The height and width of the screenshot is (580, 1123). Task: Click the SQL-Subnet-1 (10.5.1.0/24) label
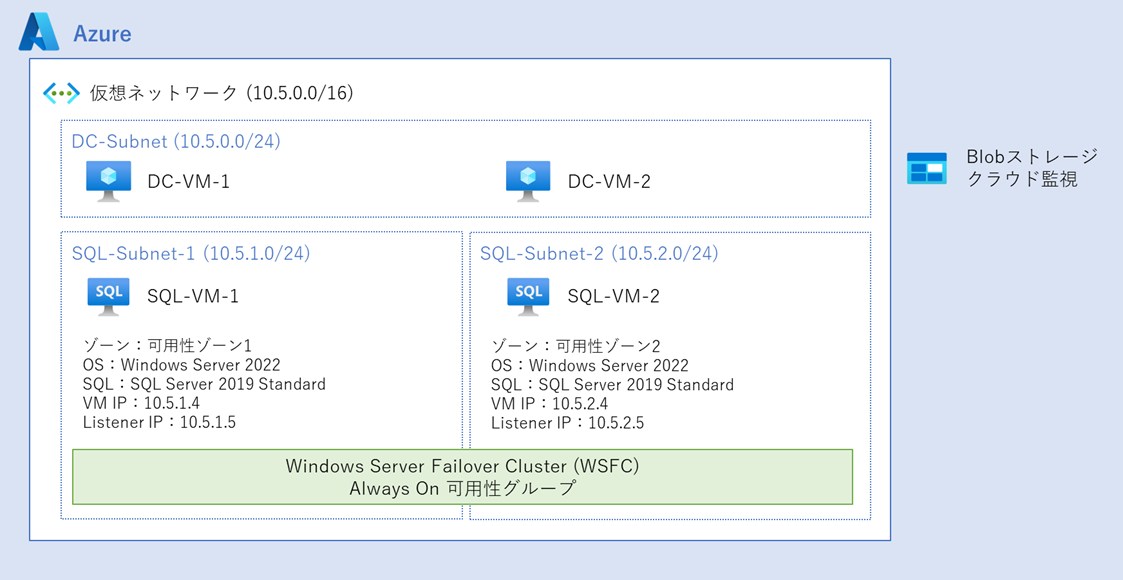191,253
